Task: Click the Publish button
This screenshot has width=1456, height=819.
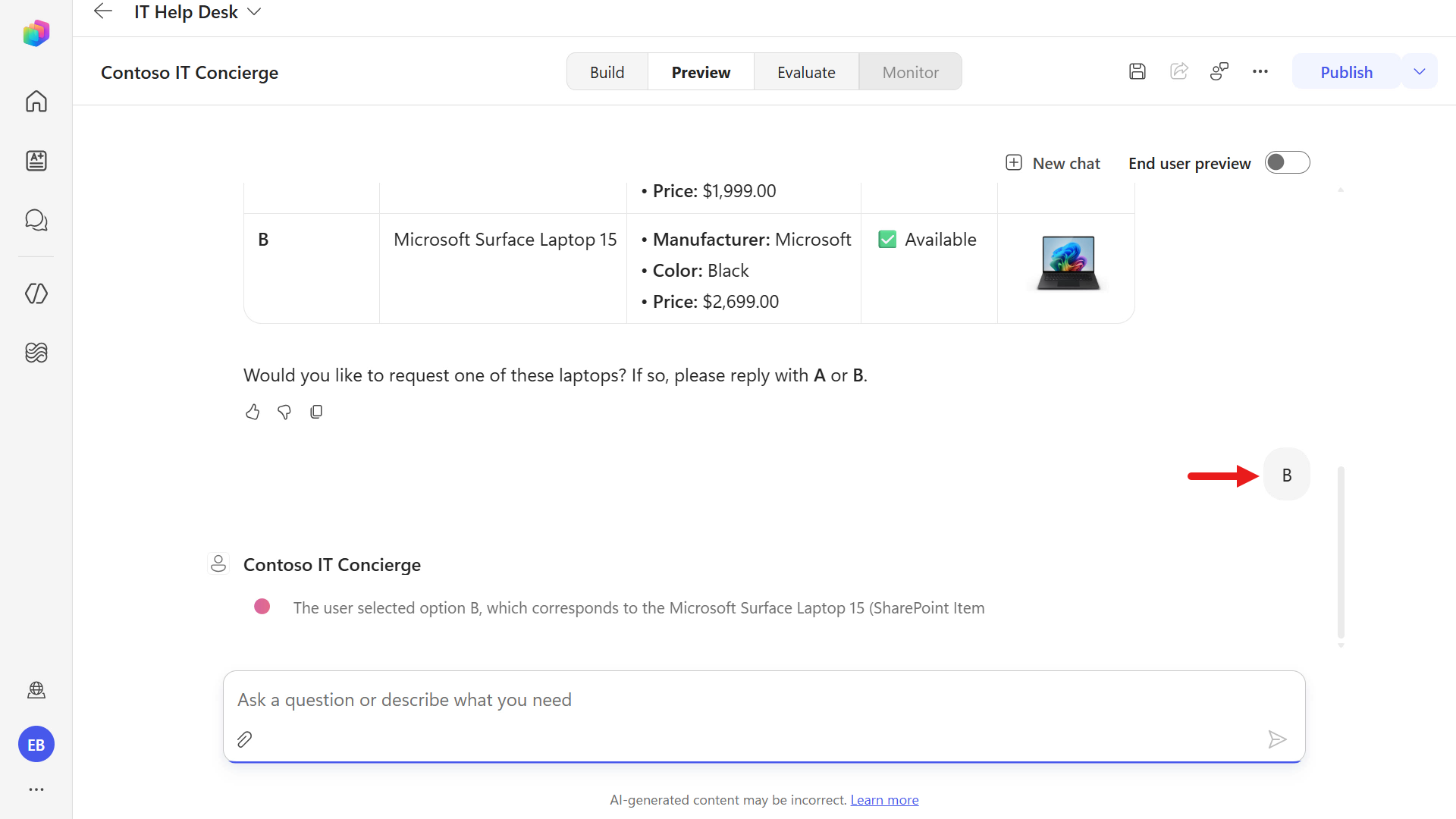Action: (1346, 72)
